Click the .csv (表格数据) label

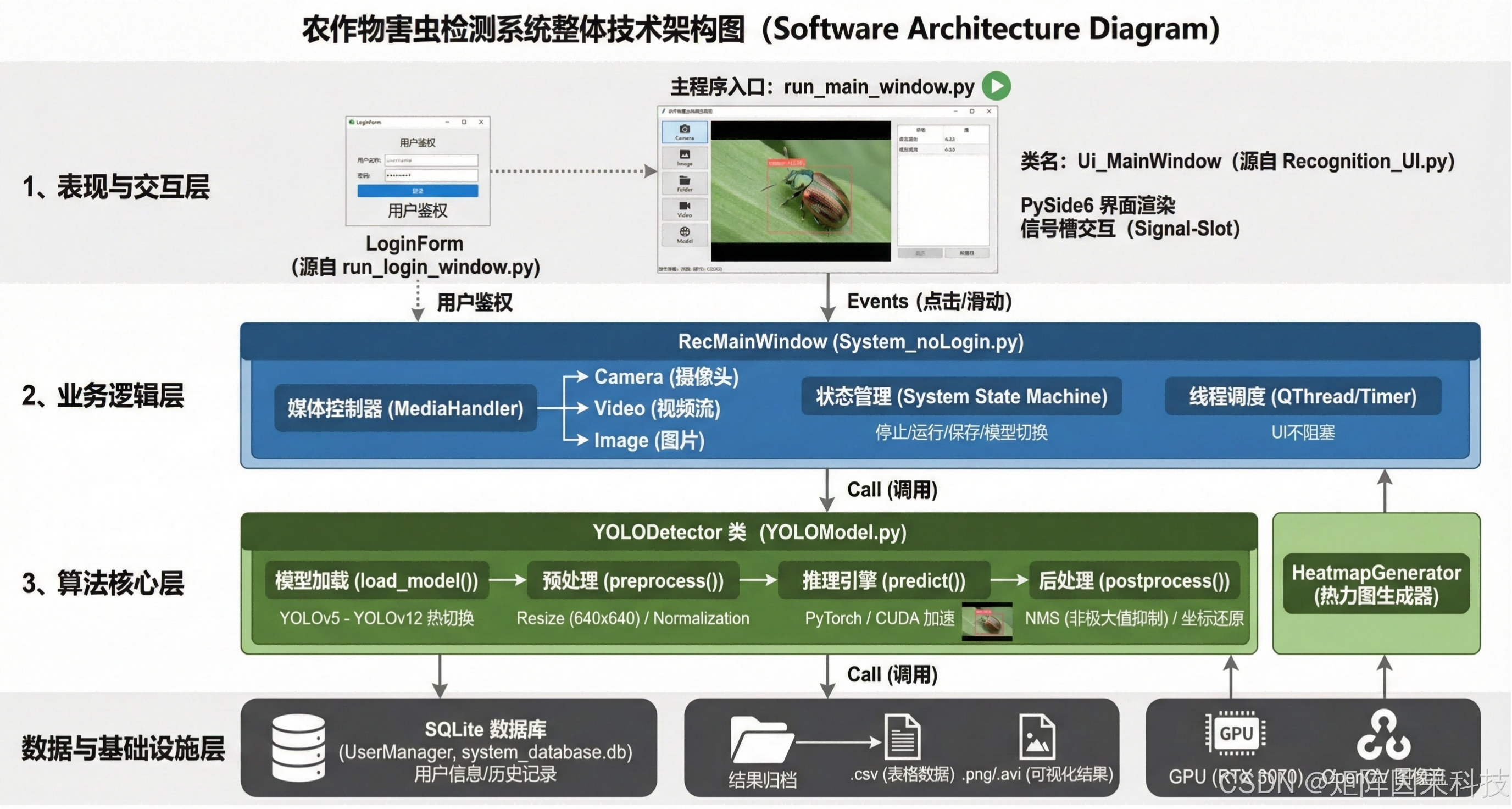point(902,774)
